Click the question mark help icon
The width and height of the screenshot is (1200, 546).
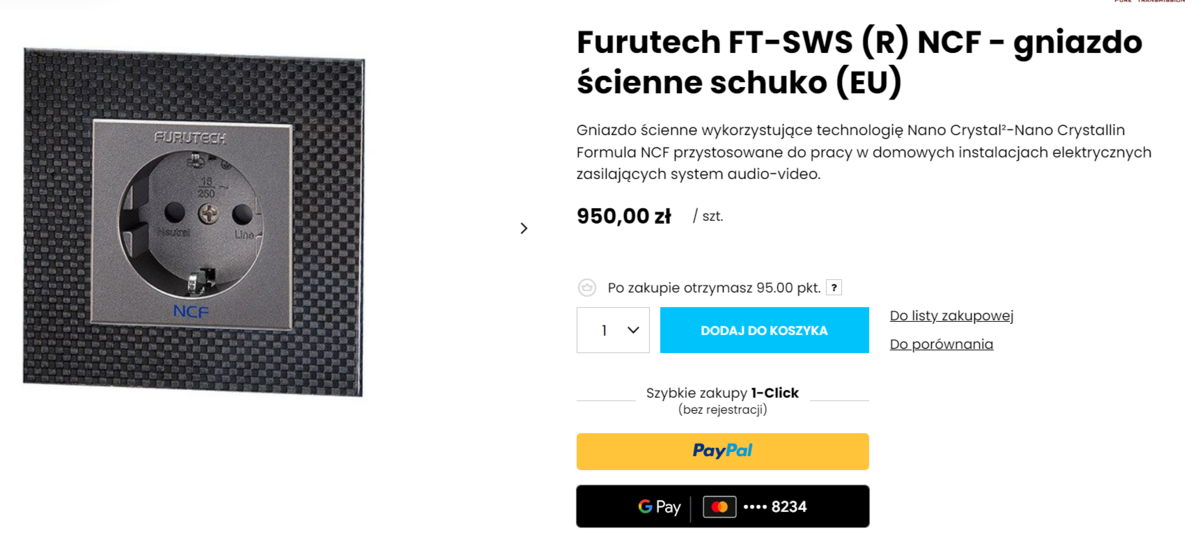coord(834,288)
